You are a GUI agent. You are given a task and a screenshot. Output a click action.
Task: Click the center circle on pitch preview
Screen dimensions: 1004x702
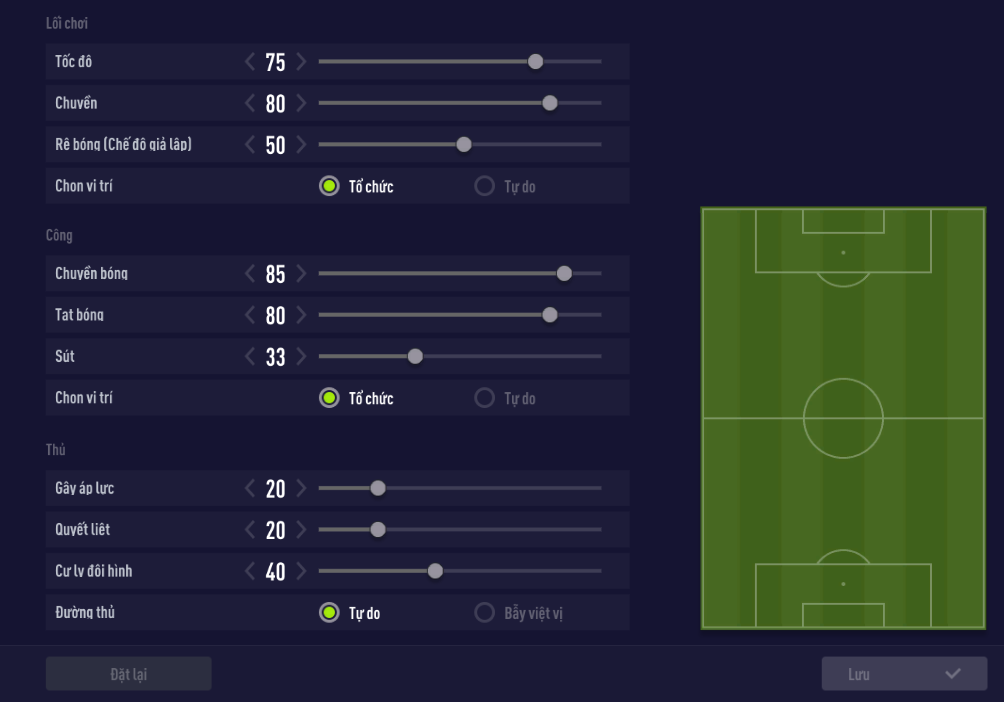point(843,418)
